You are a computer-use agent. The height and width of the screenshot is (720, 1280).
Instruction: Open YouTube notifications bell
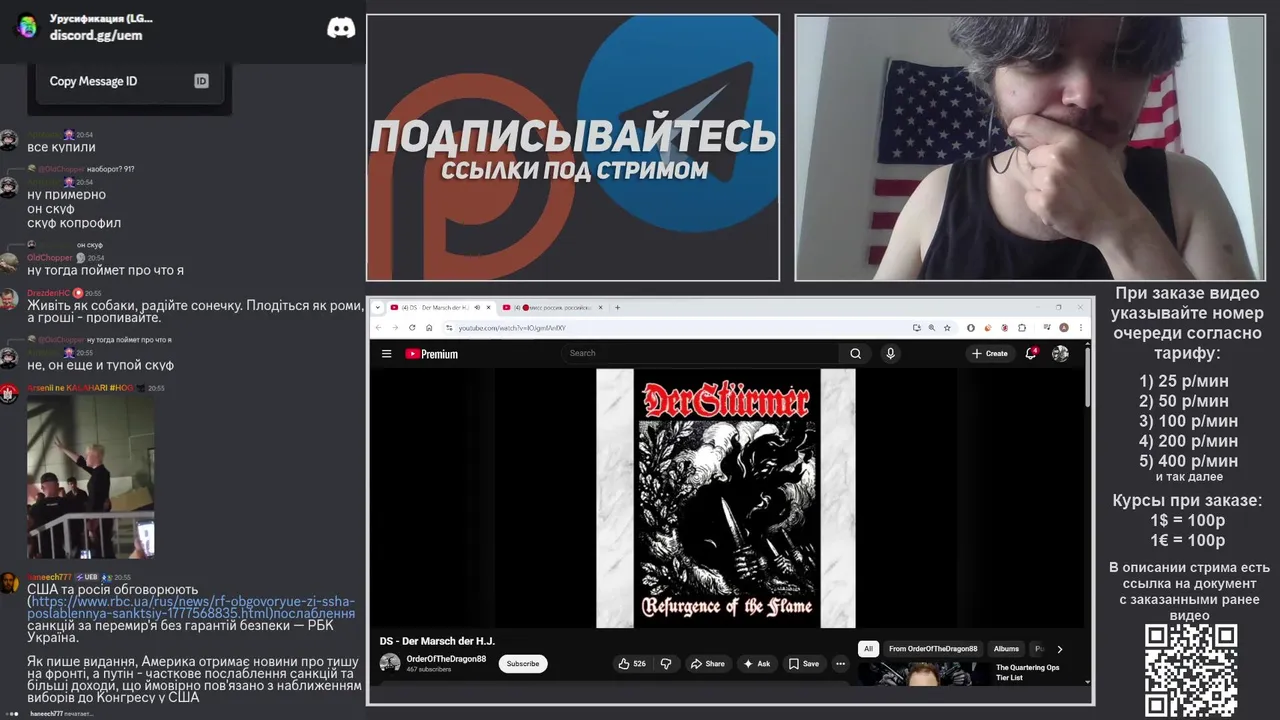click(1031, 353)
